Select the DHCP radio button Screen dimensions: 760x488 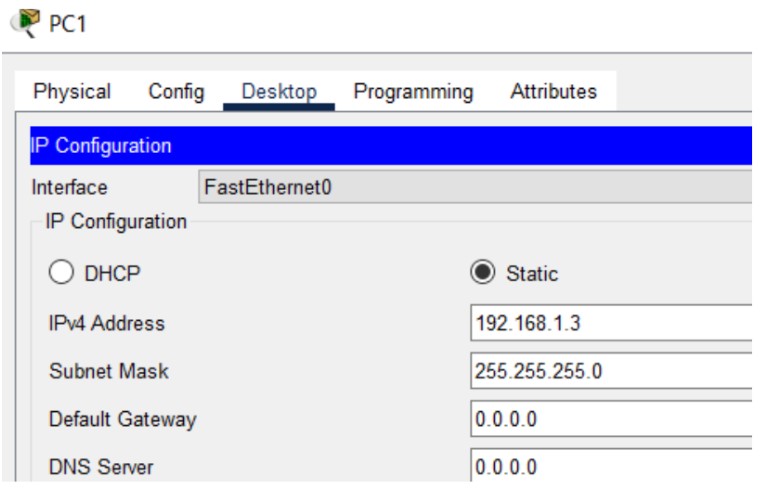[x=61, y=272]
